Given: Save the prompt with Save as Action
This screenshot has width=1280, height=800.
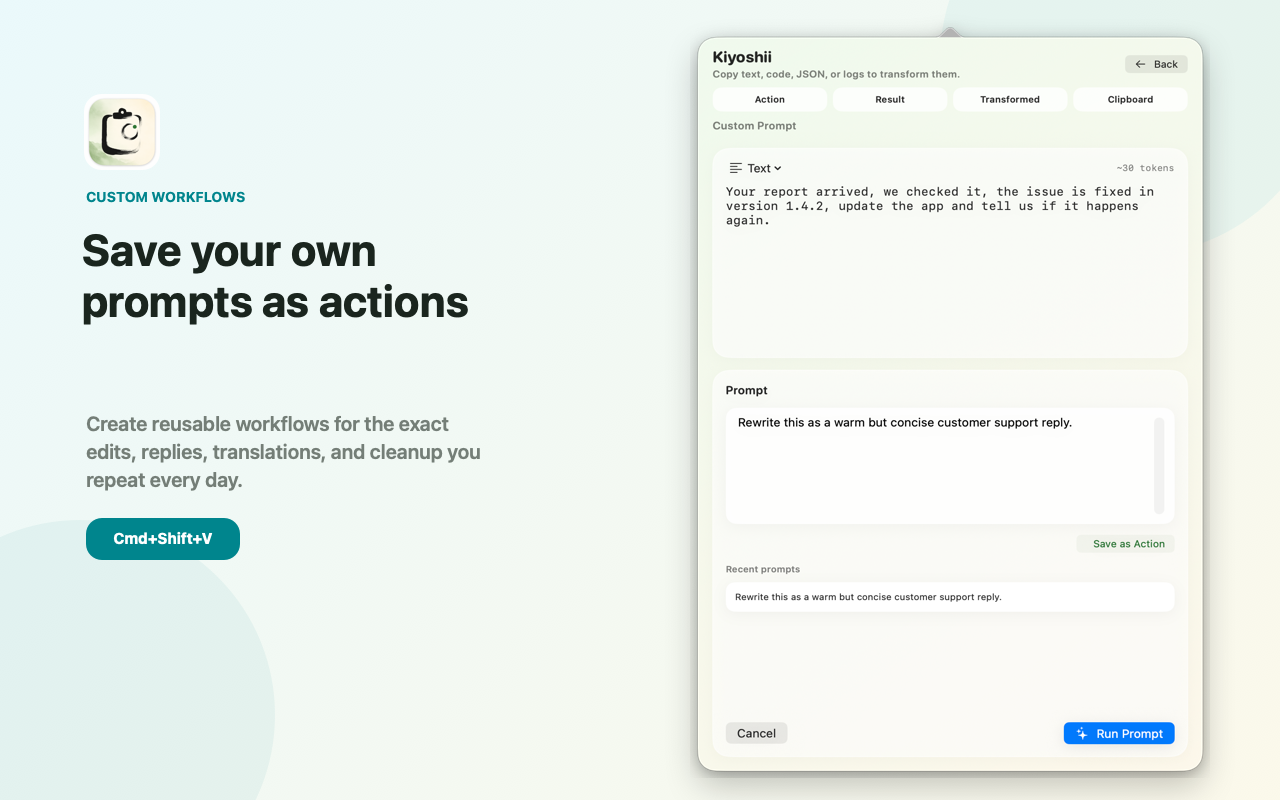Looking at the screenshot, I should click(x=1126, y=544).
